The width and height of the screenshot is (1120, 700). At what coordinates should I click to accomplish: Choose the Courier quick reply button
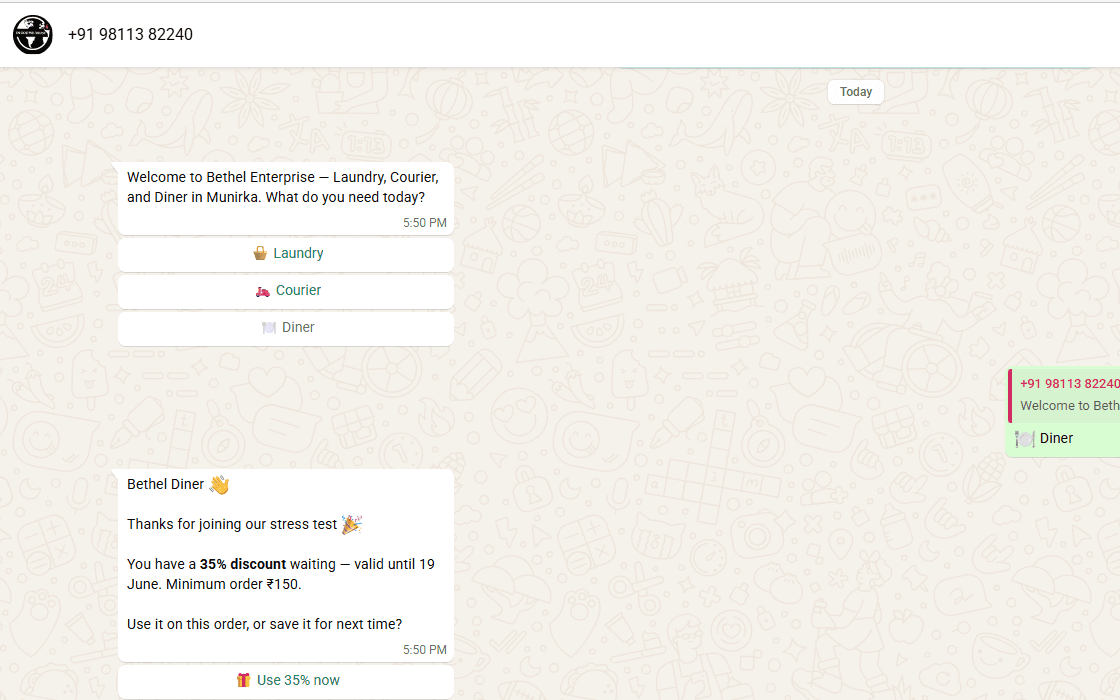click(x=286, y=291)
